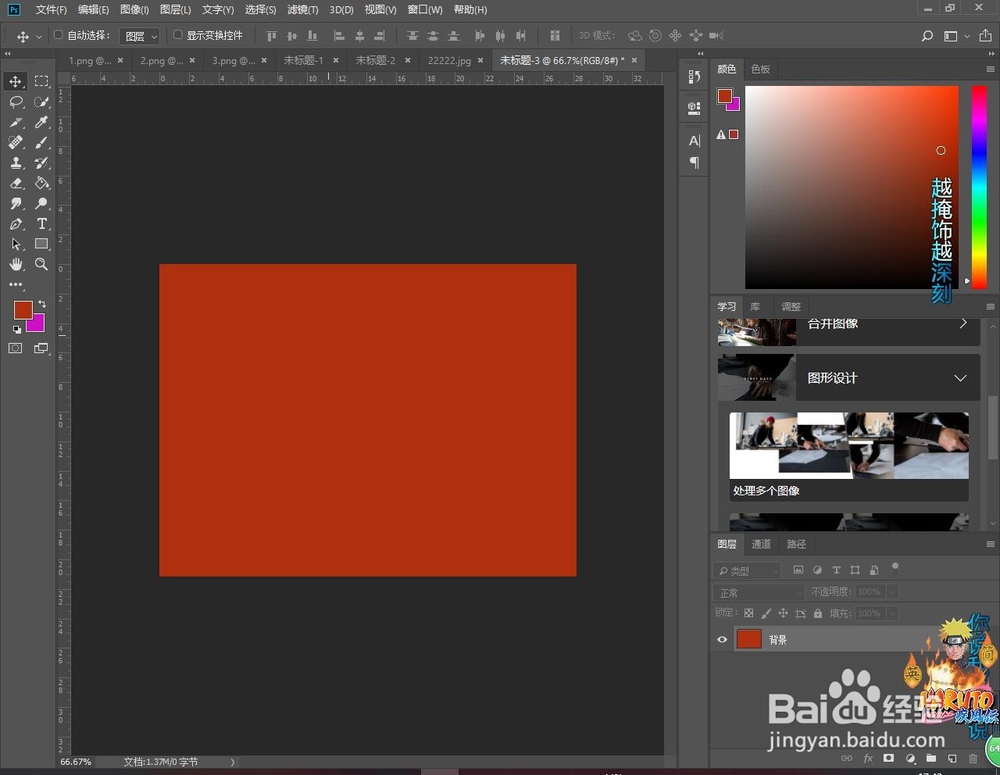Toggle Quick Mask mode
Viewport: 1000px width, 775px height.
click(15, 348)
